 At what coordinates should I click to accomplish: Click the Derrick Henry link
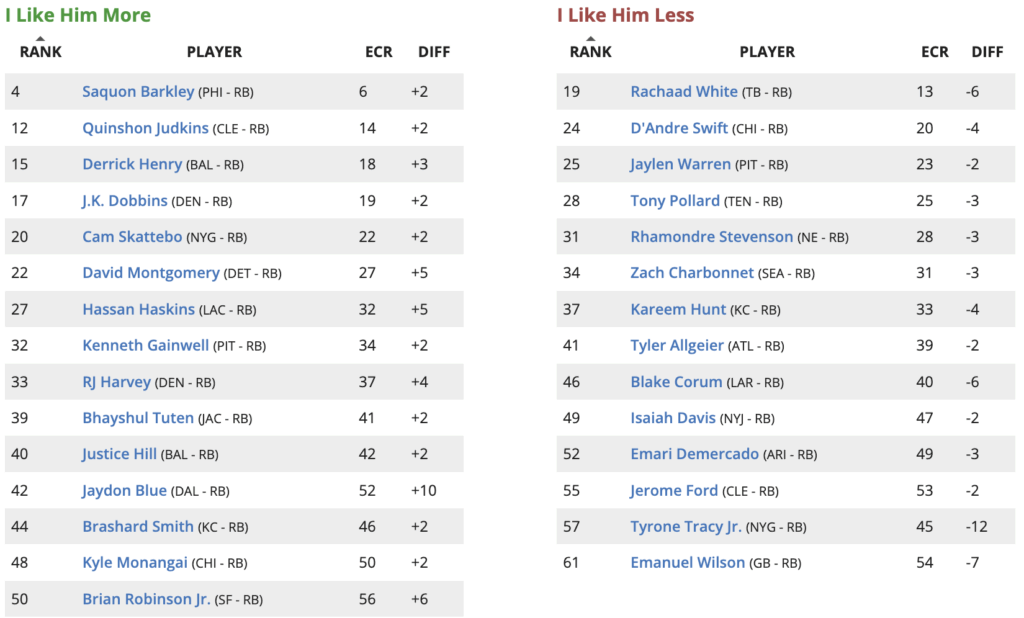[132, 164]
